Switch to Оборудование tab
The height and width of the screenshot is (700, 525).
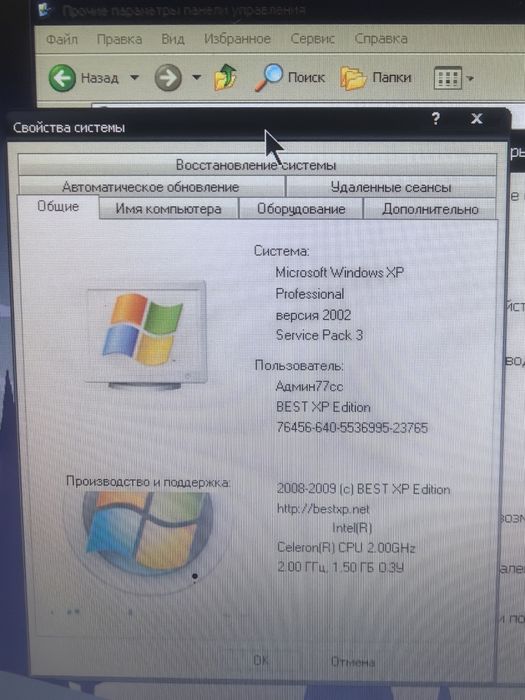click(x=301, y=209)
